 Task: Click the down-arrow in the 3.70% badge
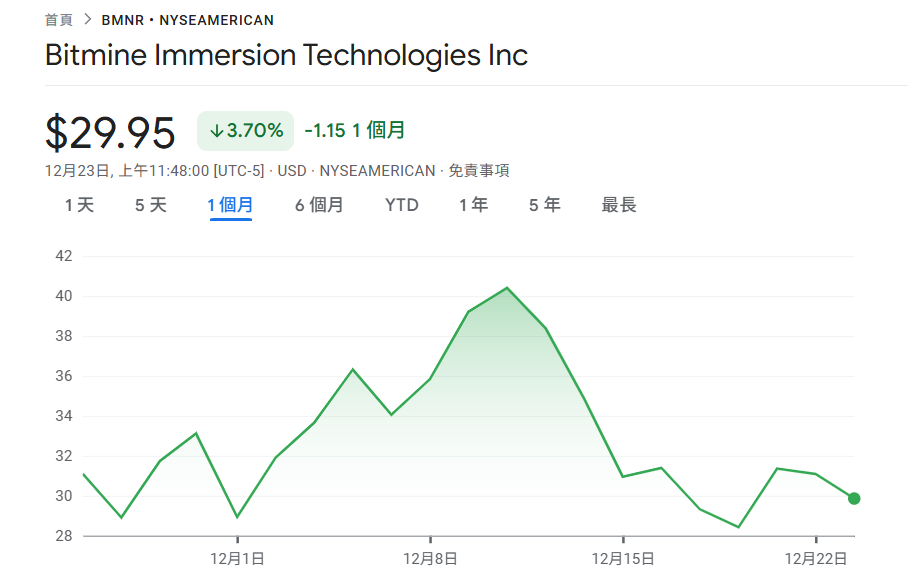click(x=219, y=129)
